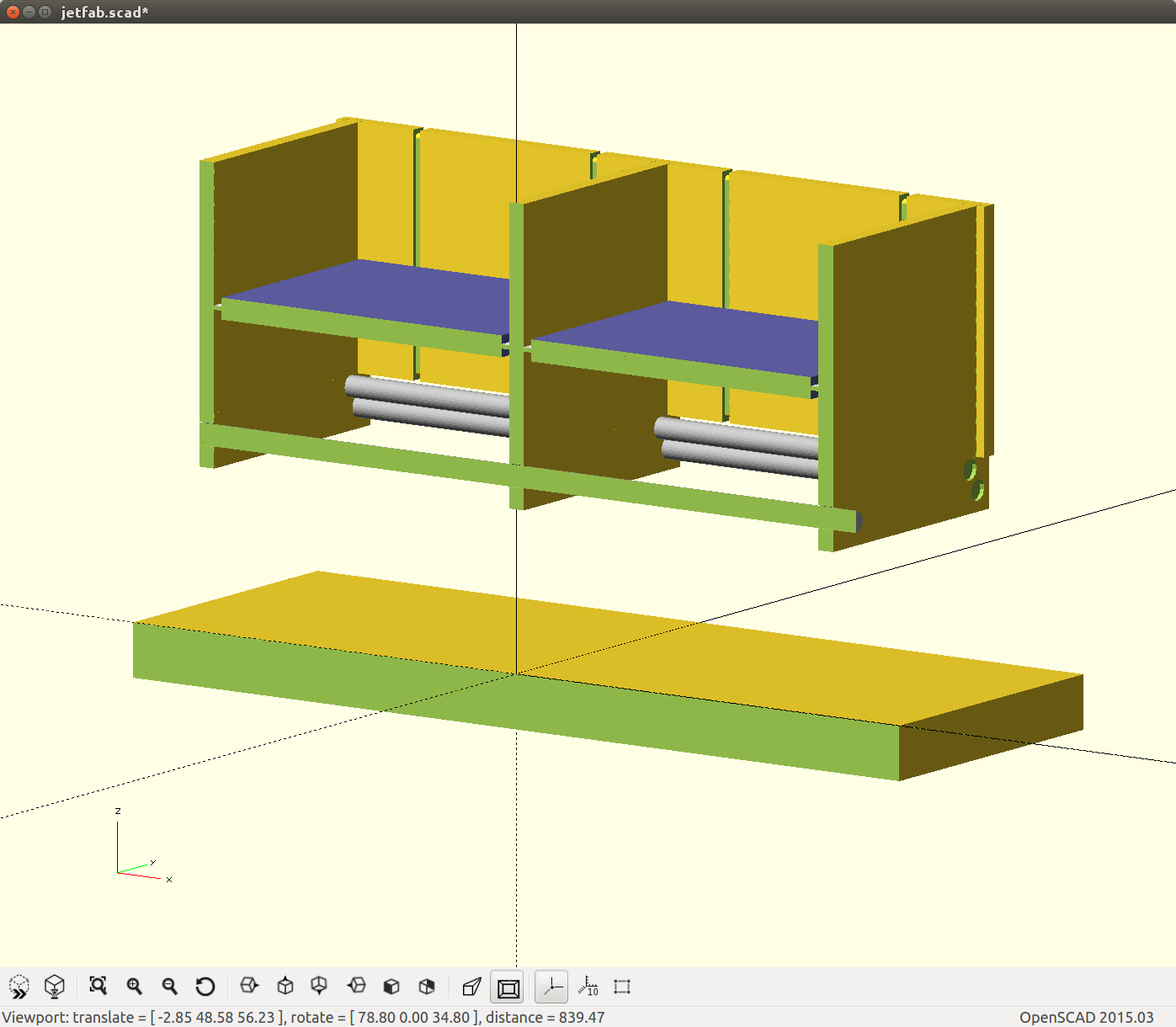Close the jetfab.scad window
This screenshot has height=1027, width=1176.
(13, 12)
